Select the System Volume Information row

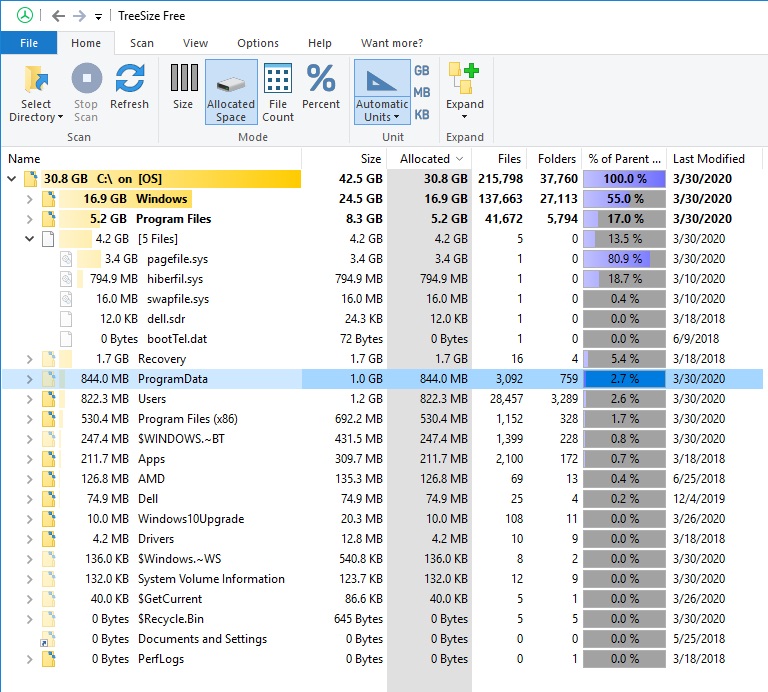point(382,579)
